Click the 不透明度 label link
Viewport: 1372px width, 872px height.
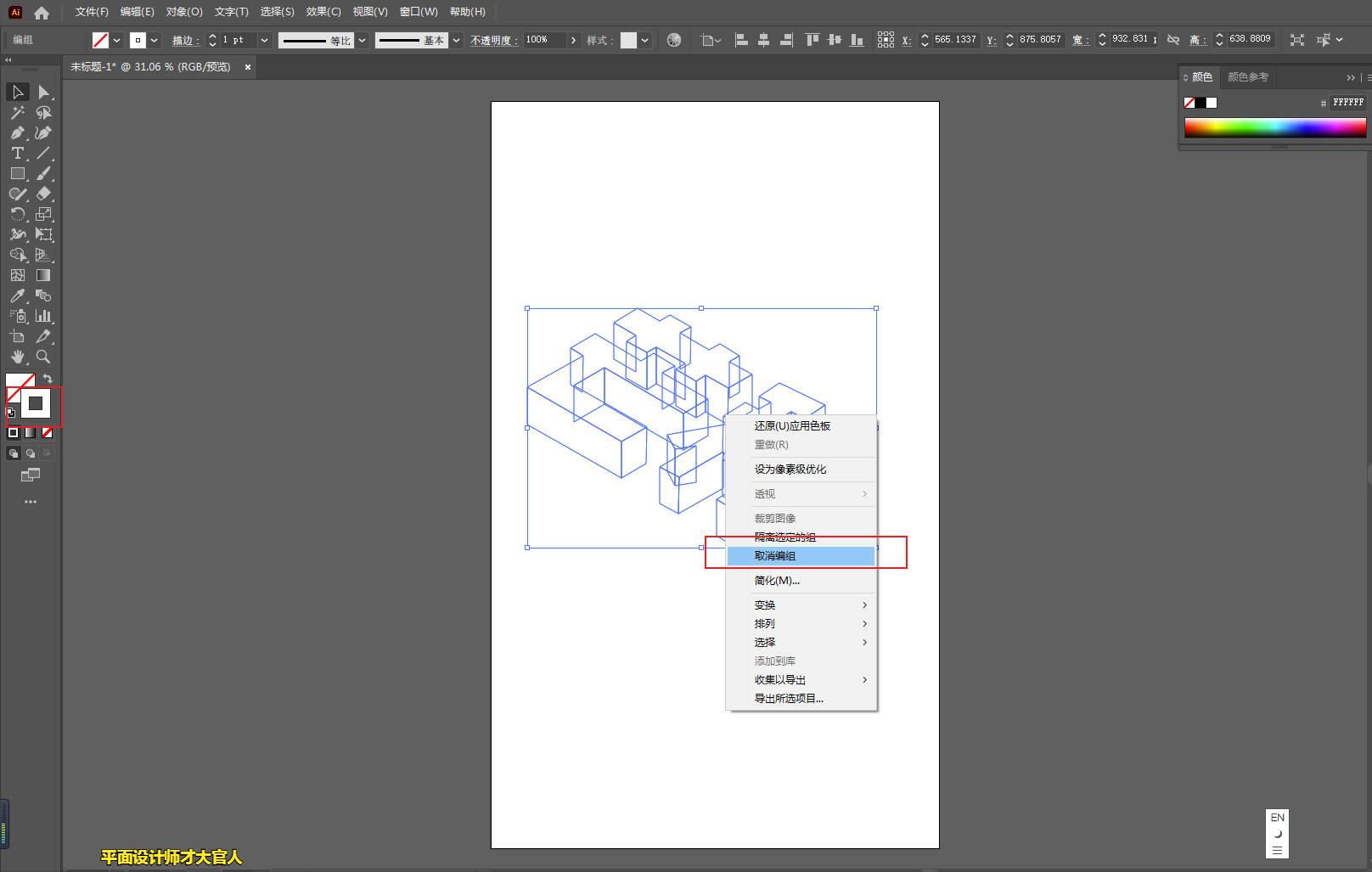tap(493, 40)
